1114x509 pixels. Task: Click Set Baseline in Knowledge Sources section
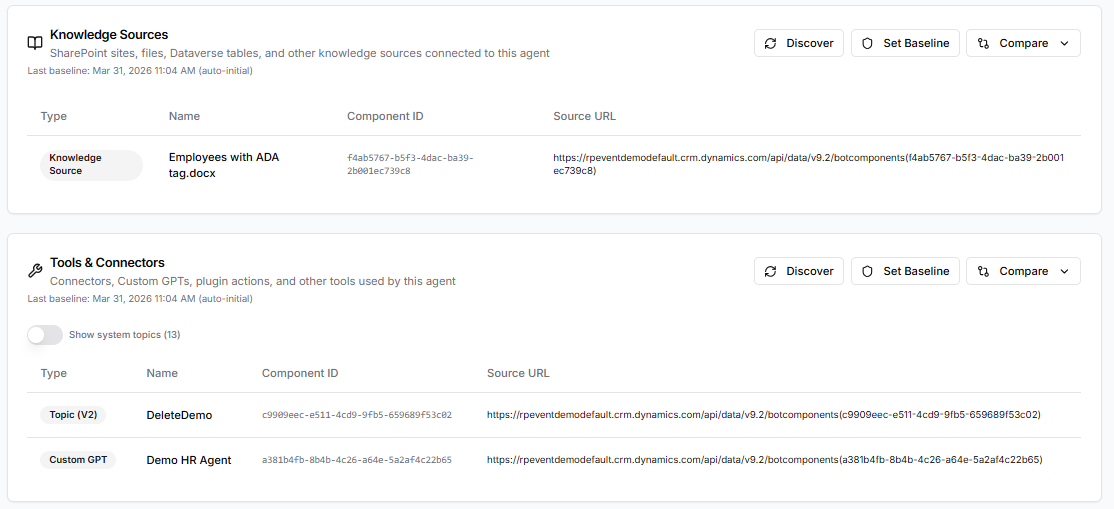(905, 43)
